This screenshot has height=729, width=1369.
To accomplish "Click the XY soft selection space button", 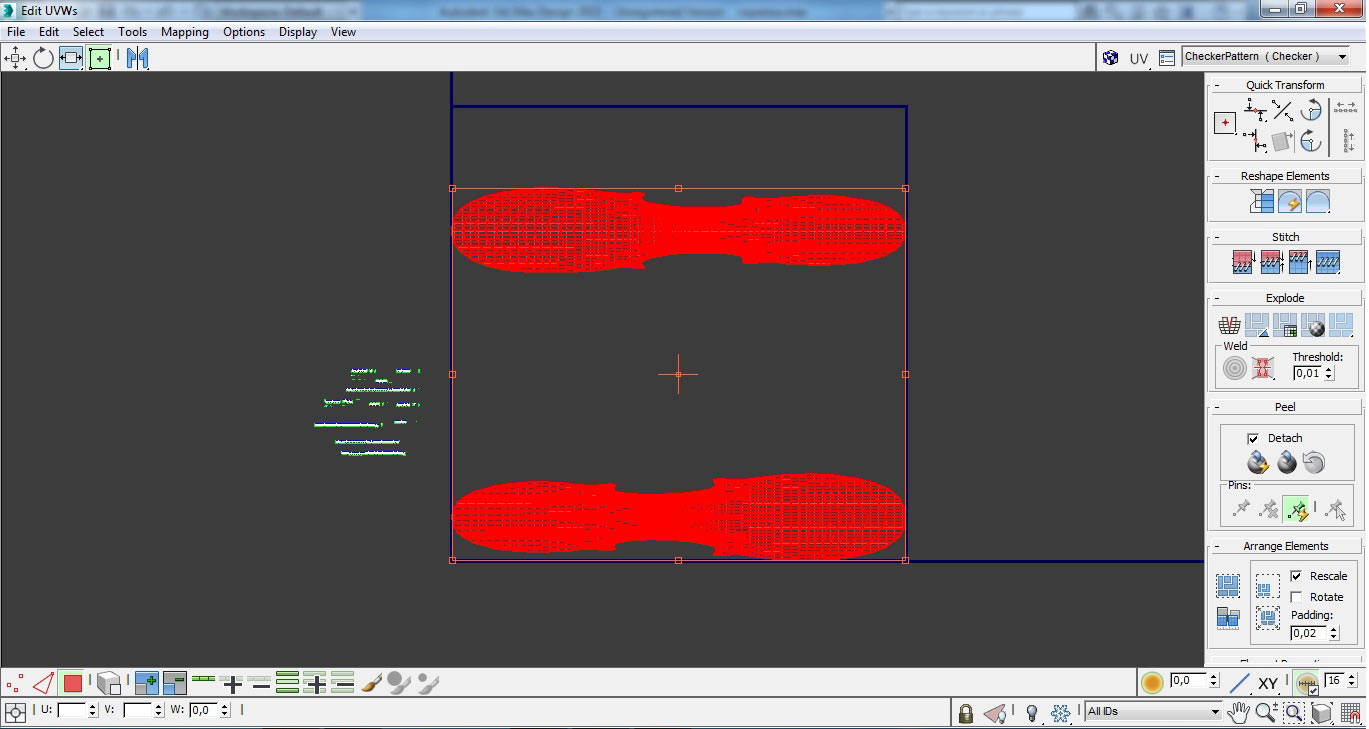I will (x=1268, y=684).
